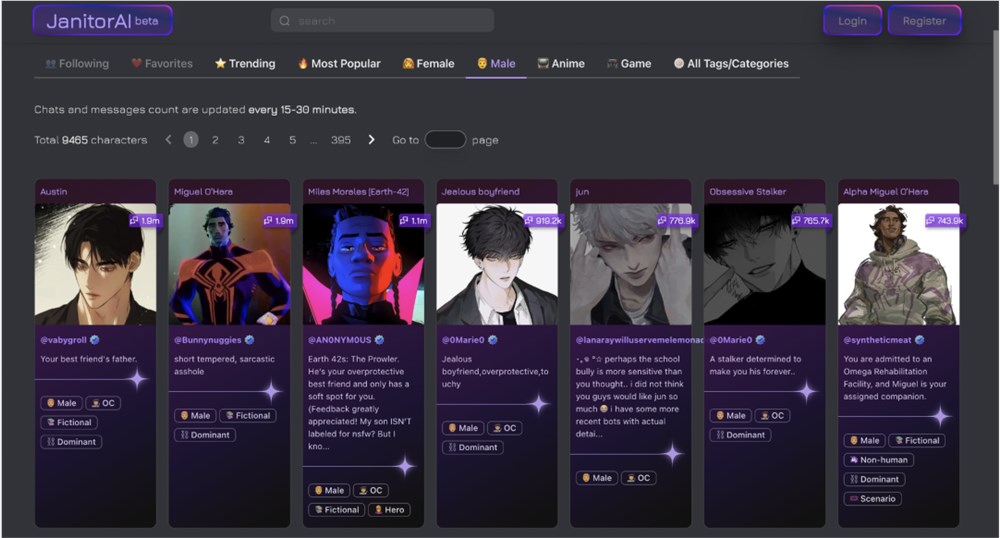Viewport: 1000px width, 538px height.
Task: Click the 743.9k chat count badge
Action: point(945,221)
